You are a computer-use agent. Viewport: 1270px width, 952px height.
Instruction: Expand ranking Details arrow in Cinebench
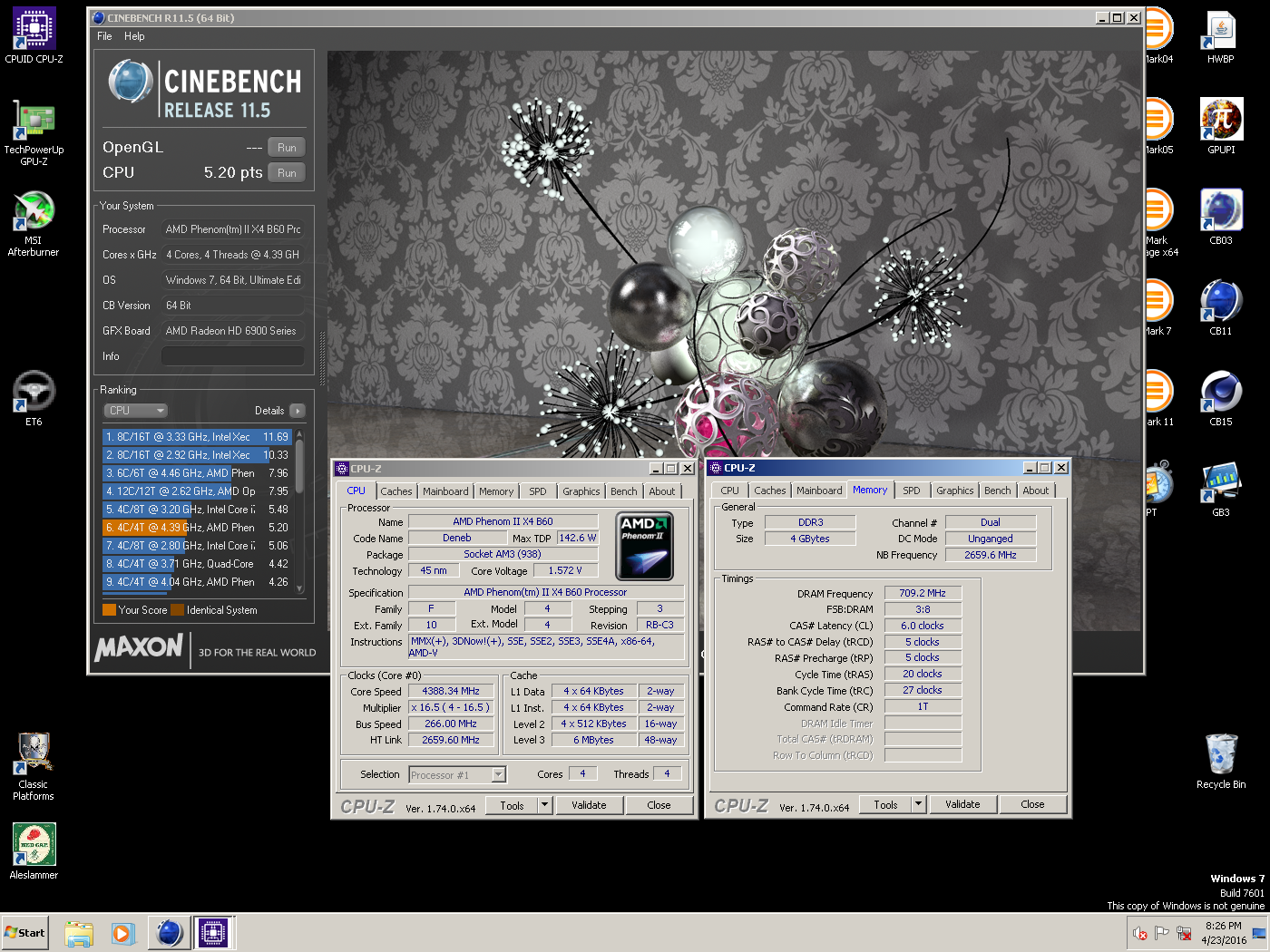tap(298, 411)
